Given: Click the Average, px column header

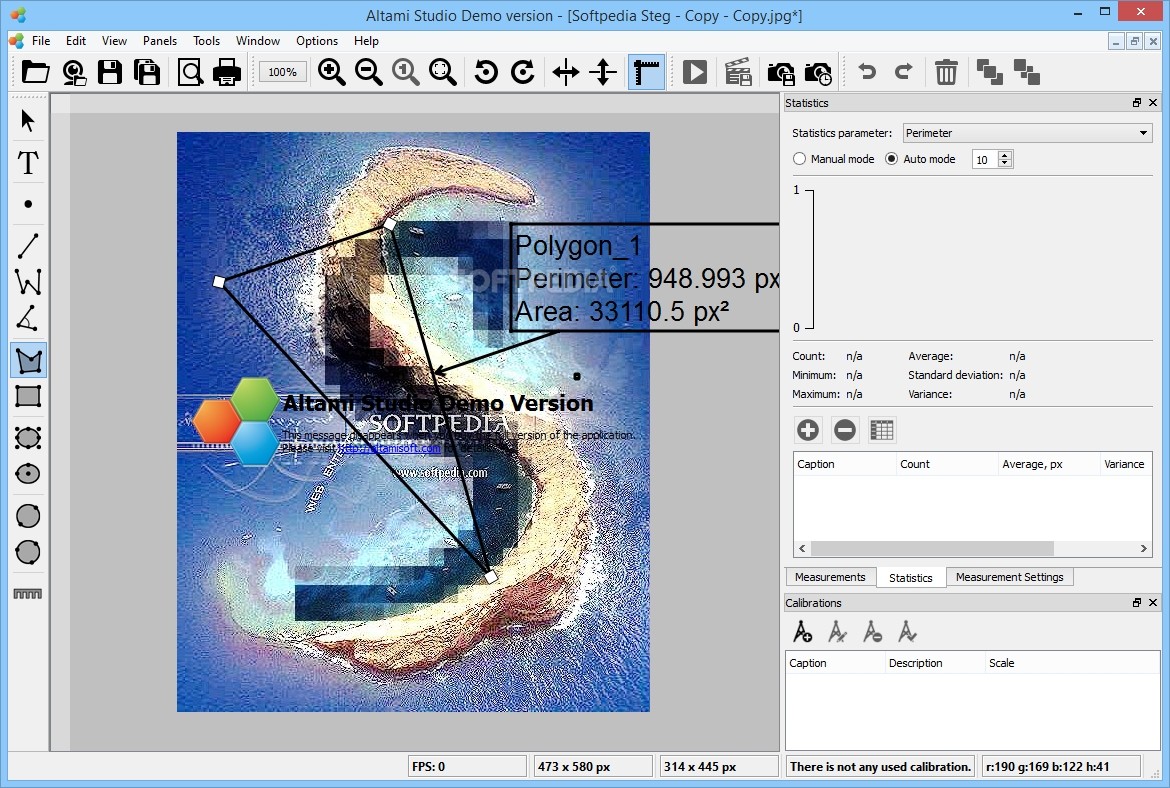Looking at the screenshot, I should click(1048, 464).
